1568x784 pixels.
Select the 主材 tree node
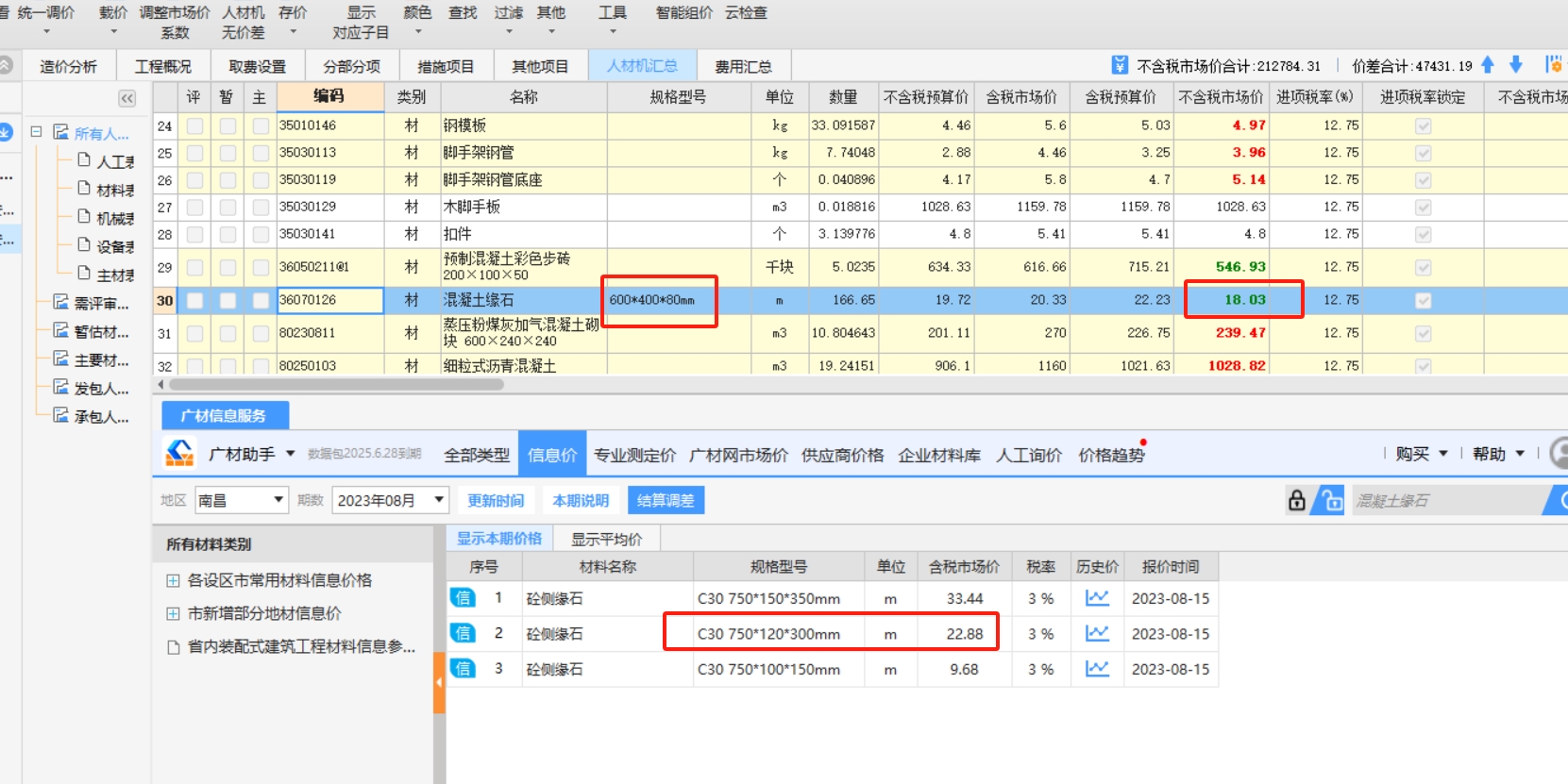click(x=106, y=275)
